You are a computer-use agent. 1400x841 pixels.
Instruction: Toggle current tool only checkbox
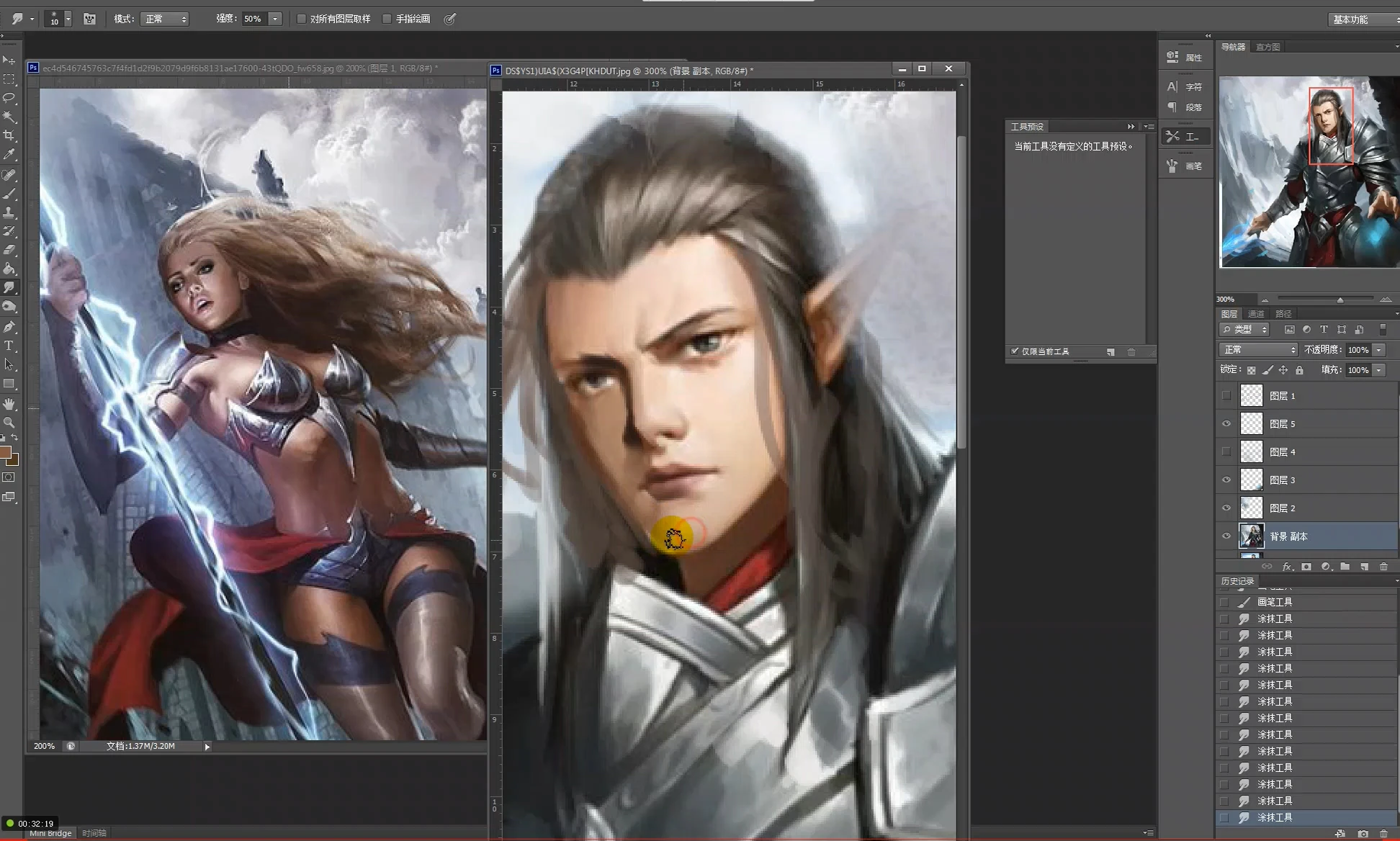point(1015,351)
